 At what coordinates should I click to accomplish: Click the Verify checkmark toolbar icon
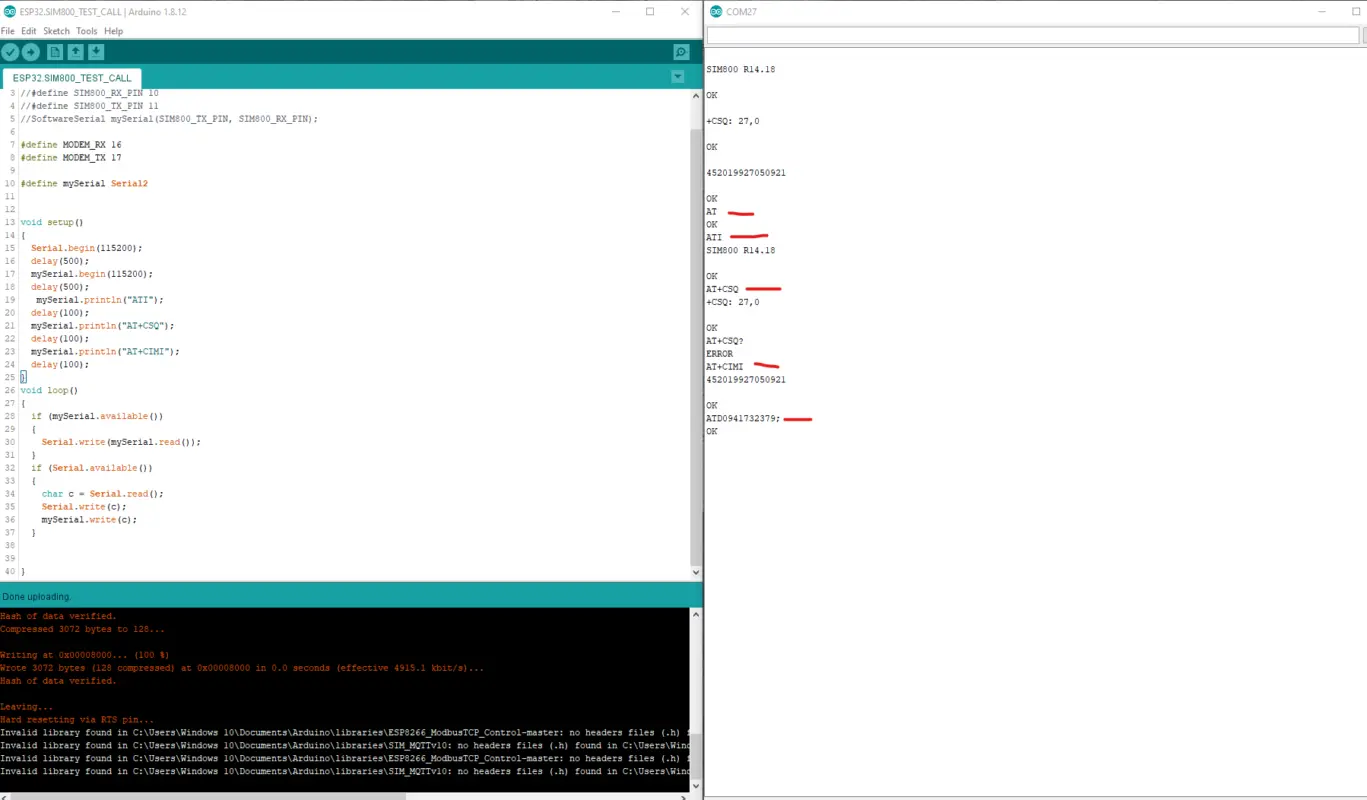coord(10,52)
